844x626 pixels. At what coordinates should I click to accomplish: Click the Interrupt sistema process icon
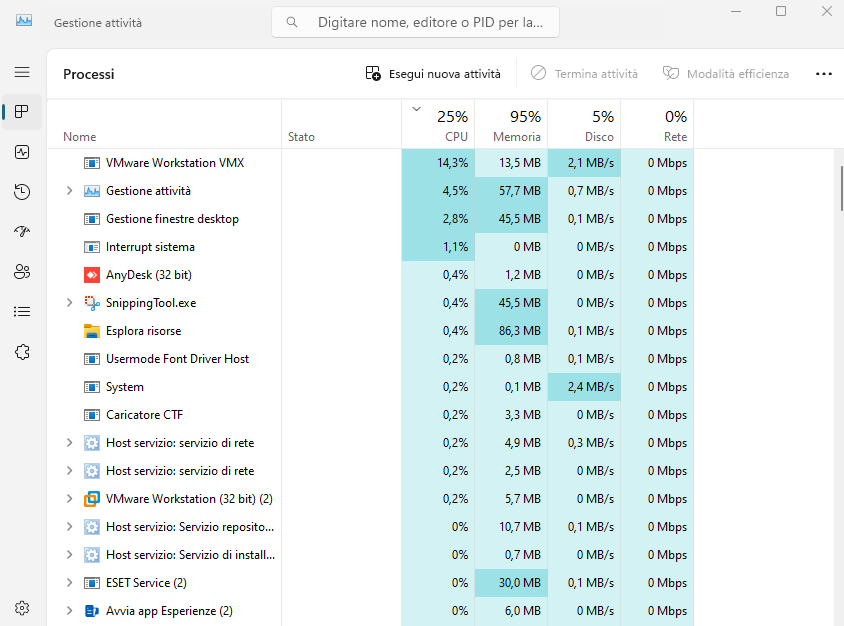pos(92,247)
